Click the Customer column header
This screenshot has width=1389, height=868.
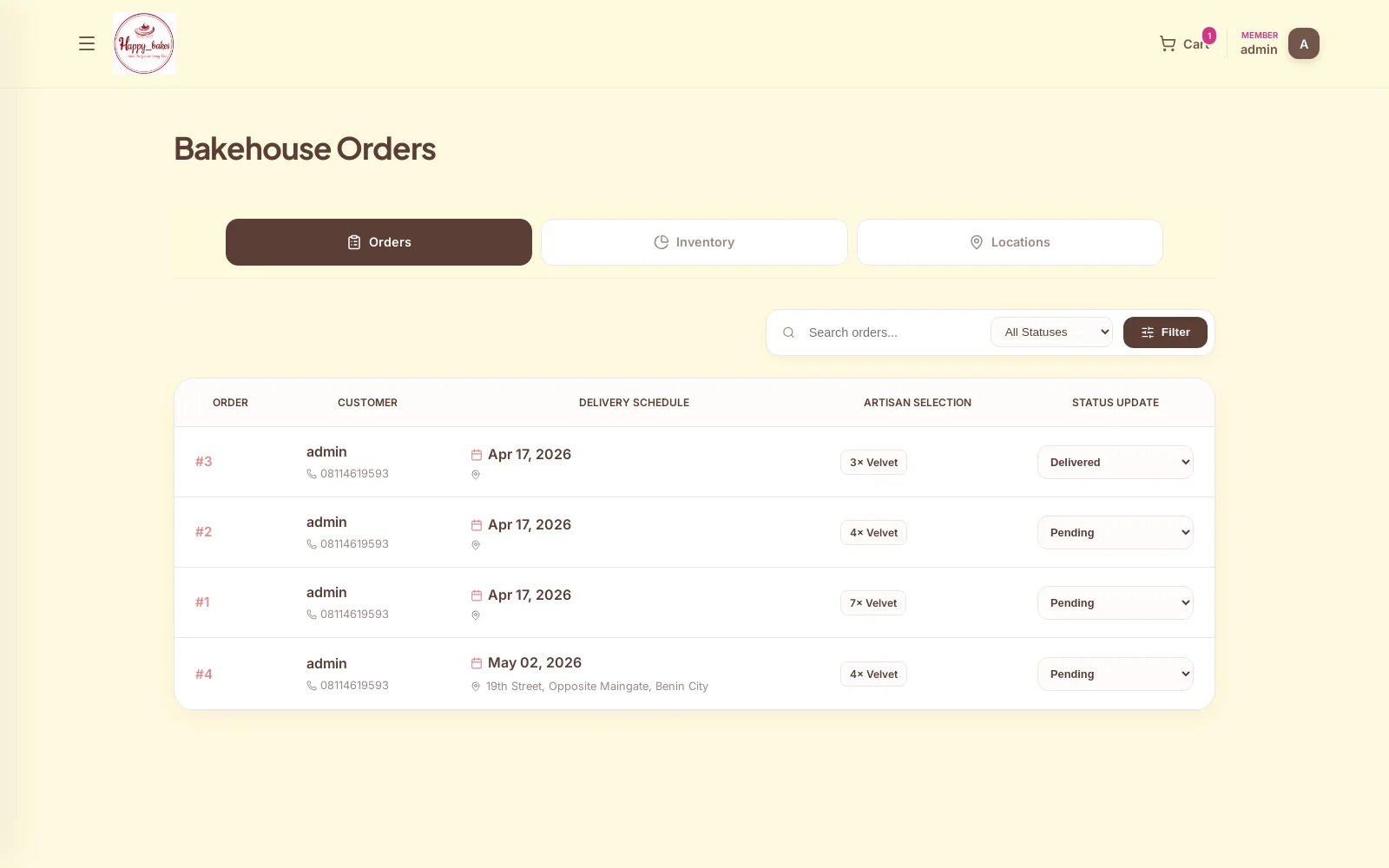click(367, 403)
